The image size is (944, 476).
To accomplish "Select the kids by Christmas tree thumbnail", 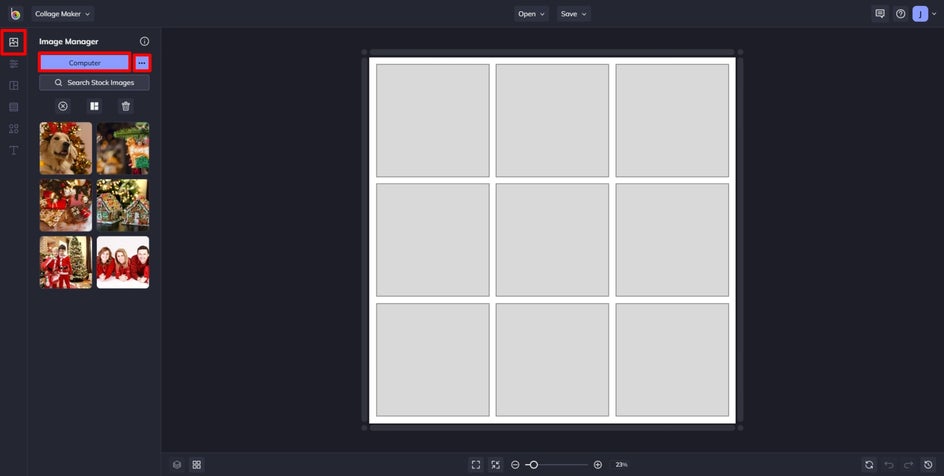I will [66, 262].
